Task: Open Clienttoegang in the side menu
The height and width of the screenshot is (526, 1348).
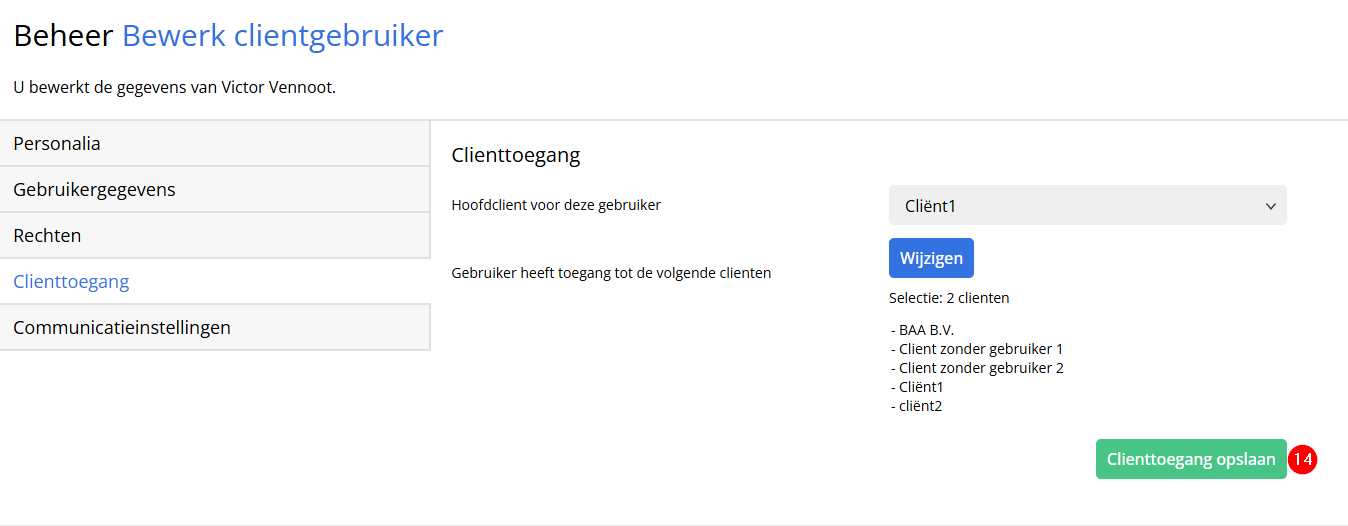Action: 215,281
